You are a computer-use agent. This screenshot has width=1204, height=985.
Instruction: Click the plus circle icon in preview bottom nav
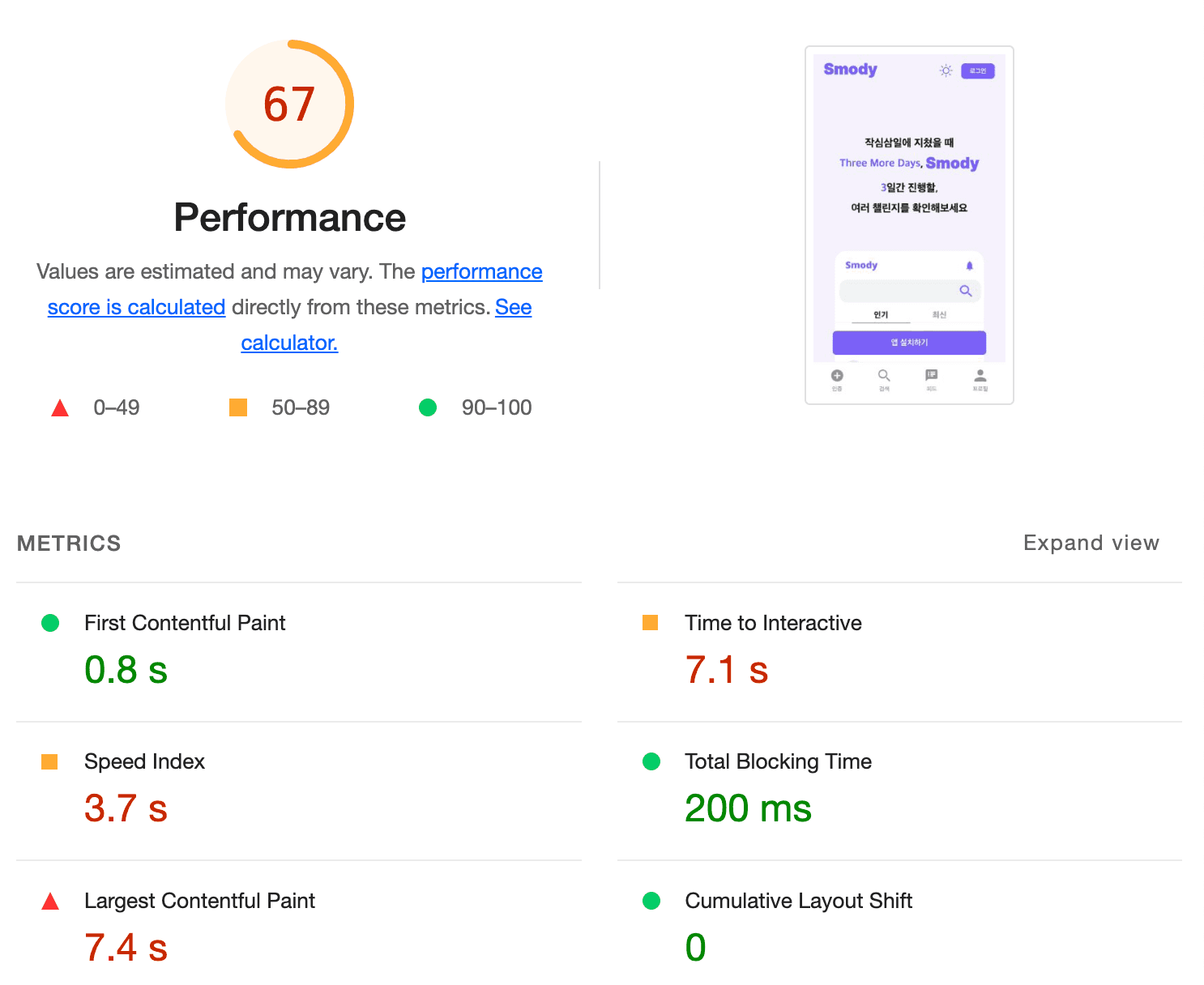(837, 376)
